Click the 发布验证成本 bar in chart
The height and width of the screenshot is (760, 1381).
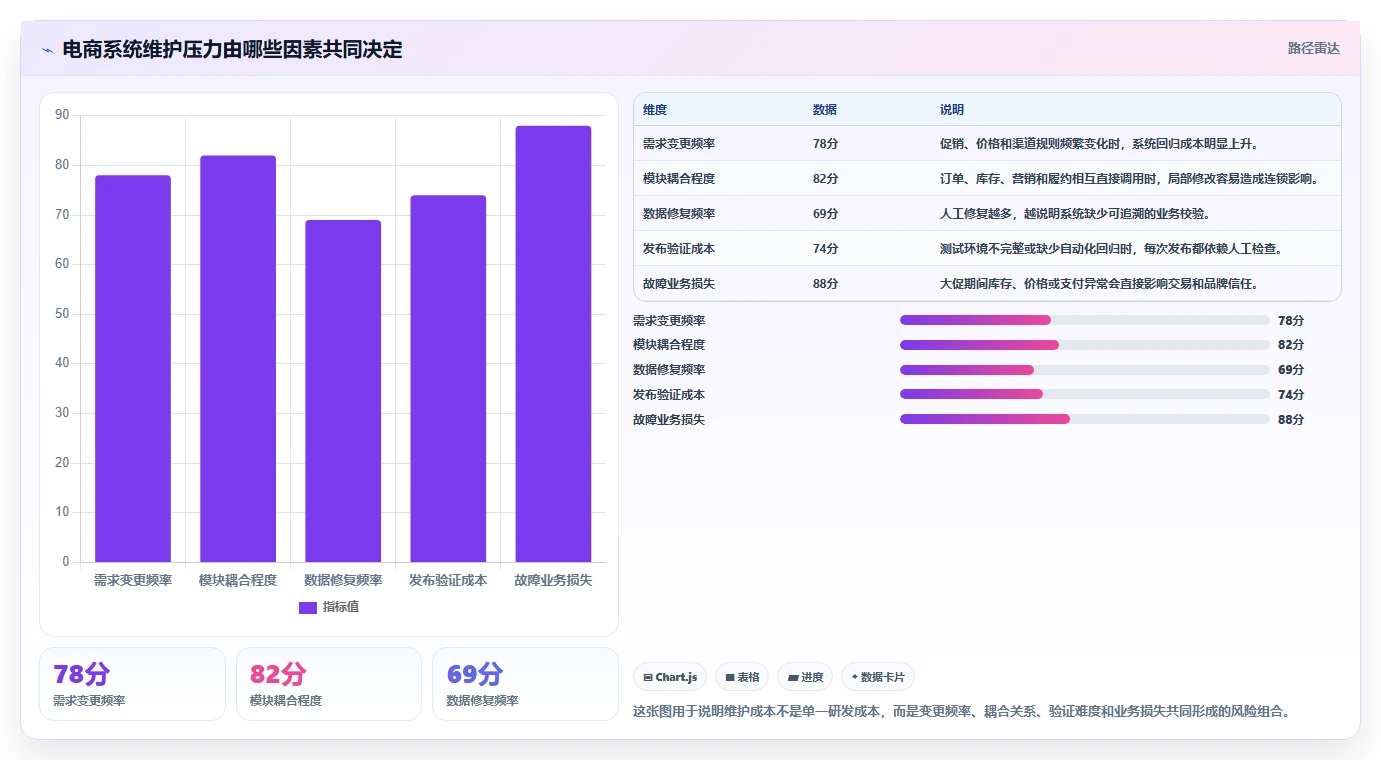[x=448, y=379]
